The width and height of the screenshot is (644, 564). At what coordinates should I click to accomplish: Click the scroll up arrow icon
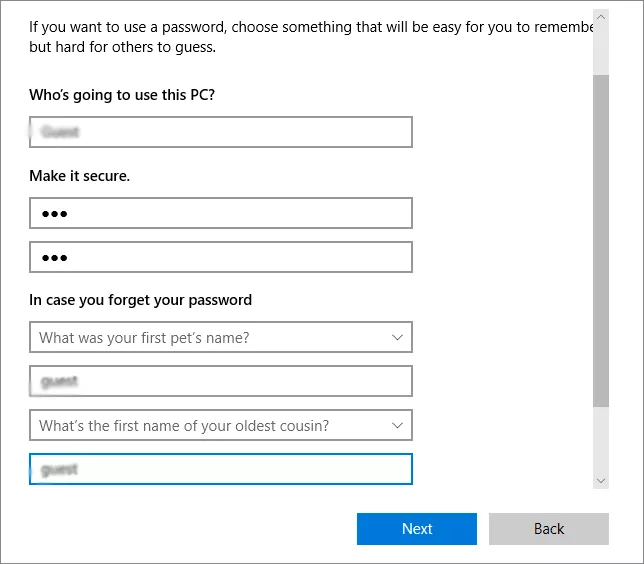tap(600, 18)
